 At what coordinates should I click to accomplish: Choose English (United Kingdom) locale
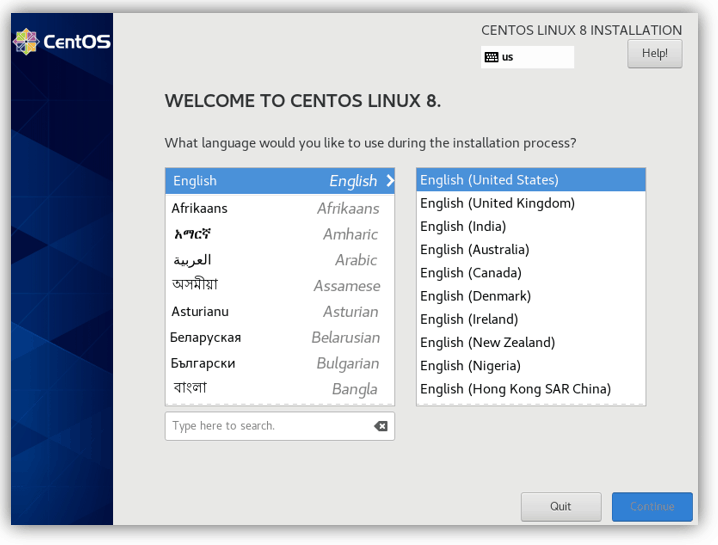click(531, 203)
